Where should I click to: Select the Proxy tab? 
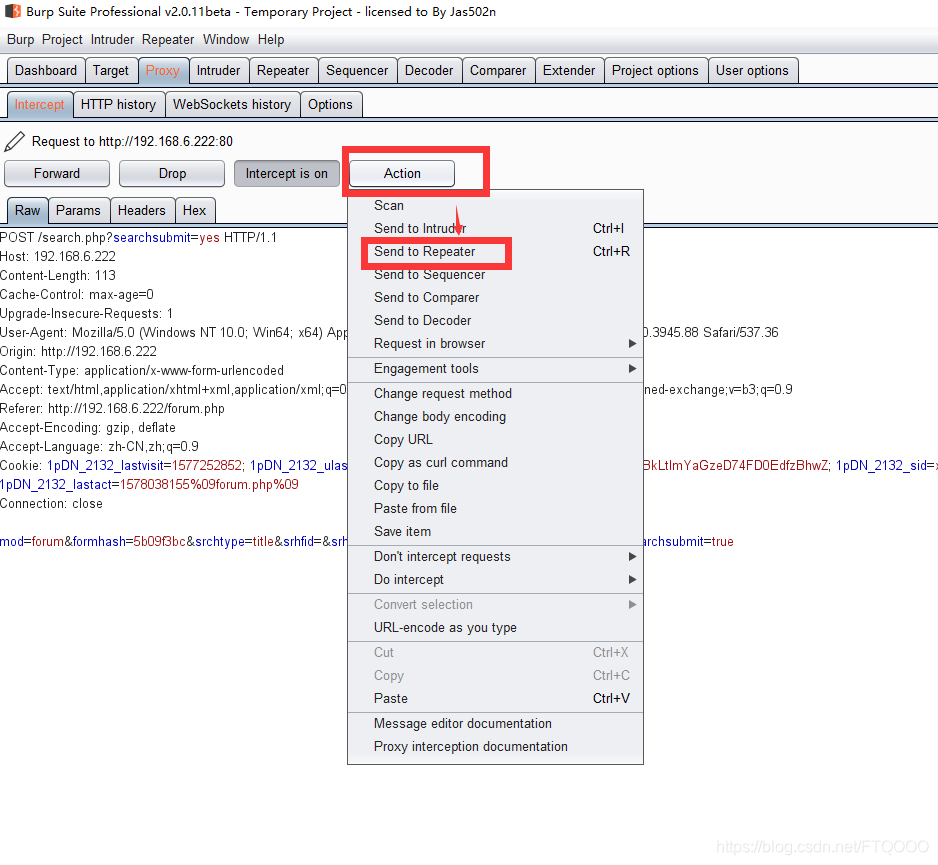coord(163,71)
